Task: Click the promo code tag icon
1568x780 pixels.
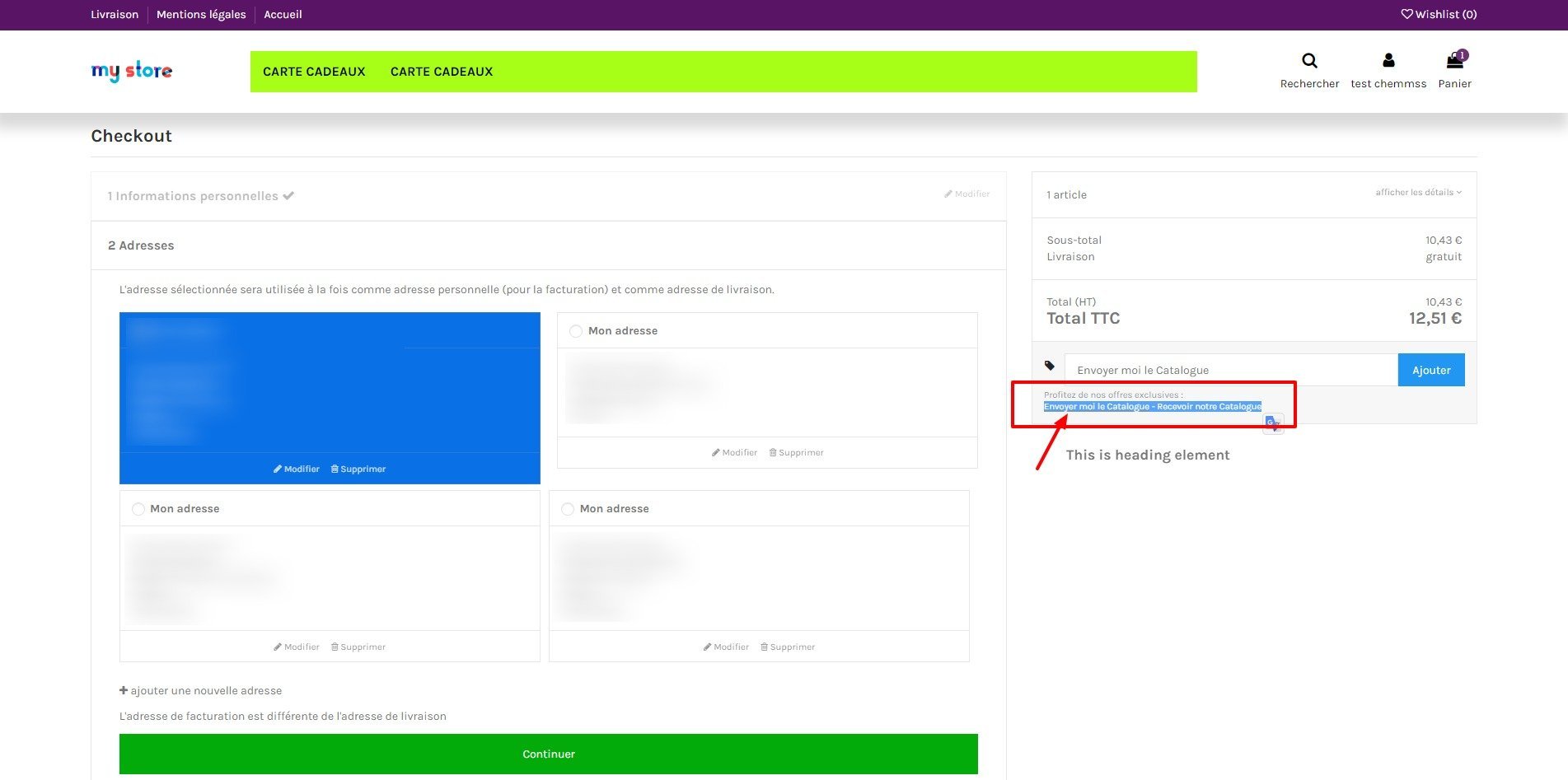Action: [1049, 366]
